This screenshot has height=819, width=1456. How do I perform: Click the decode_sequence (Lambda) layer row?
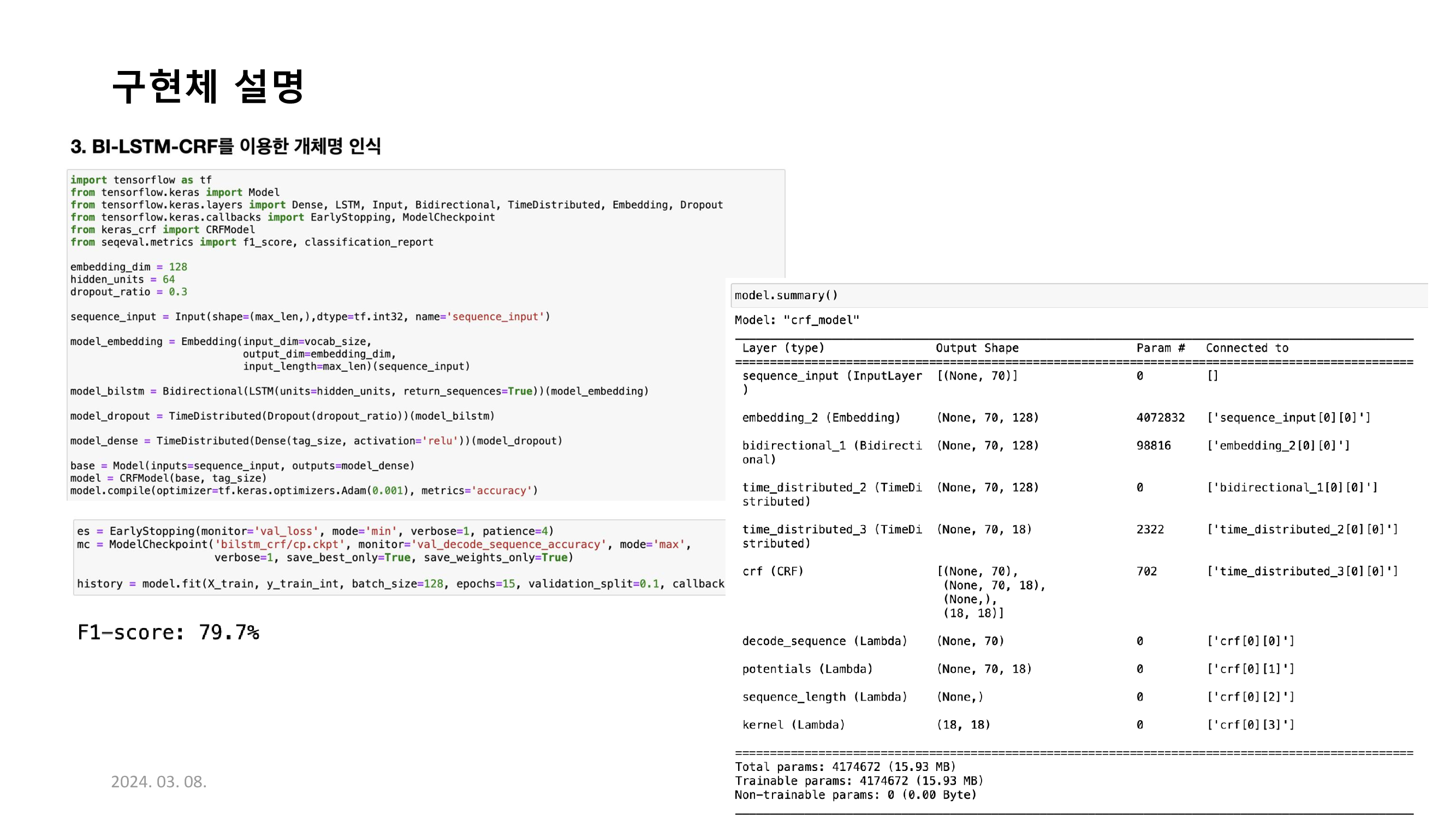pos(824,640)
